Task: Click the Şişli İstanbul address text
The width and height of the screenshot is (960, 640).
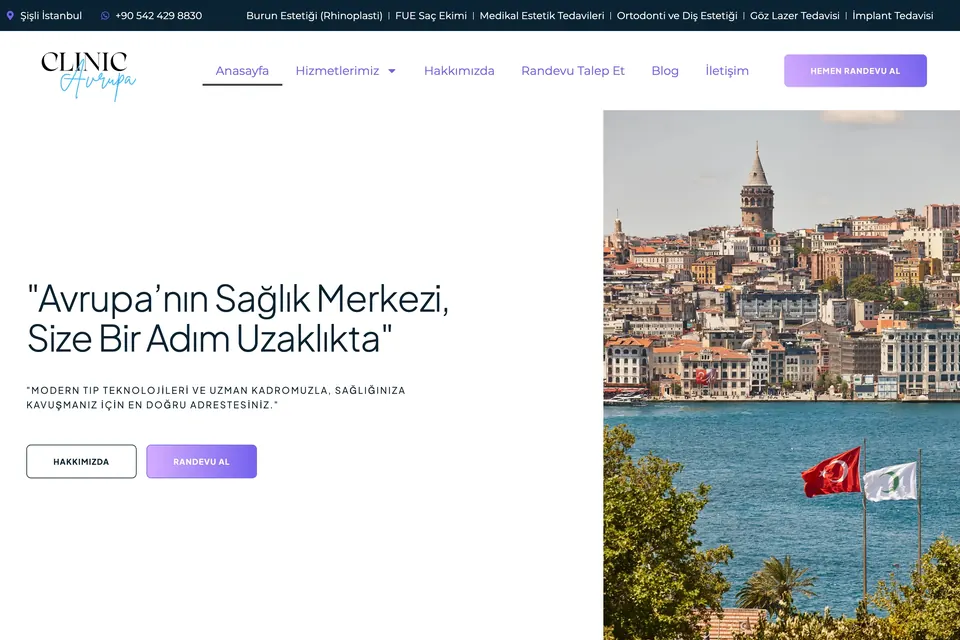Action: [x=51, y=16]
